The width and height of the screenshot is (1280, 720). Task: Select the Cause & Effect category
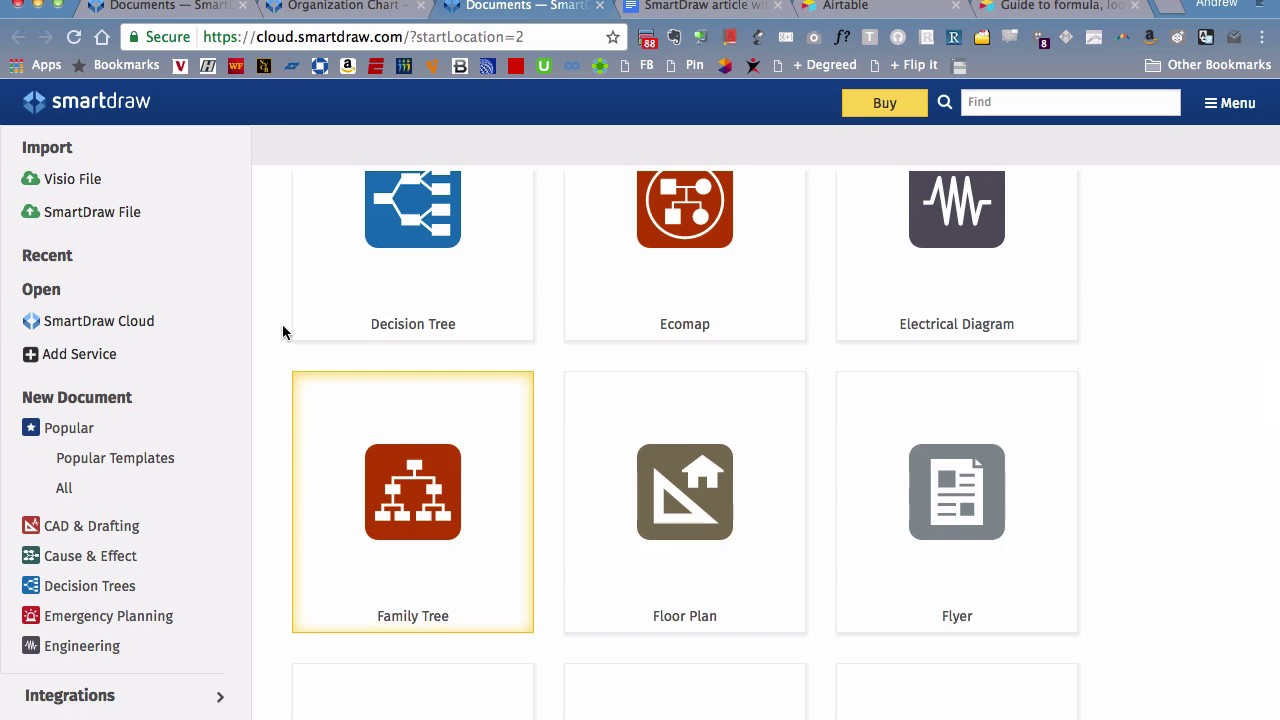(90, 556)
